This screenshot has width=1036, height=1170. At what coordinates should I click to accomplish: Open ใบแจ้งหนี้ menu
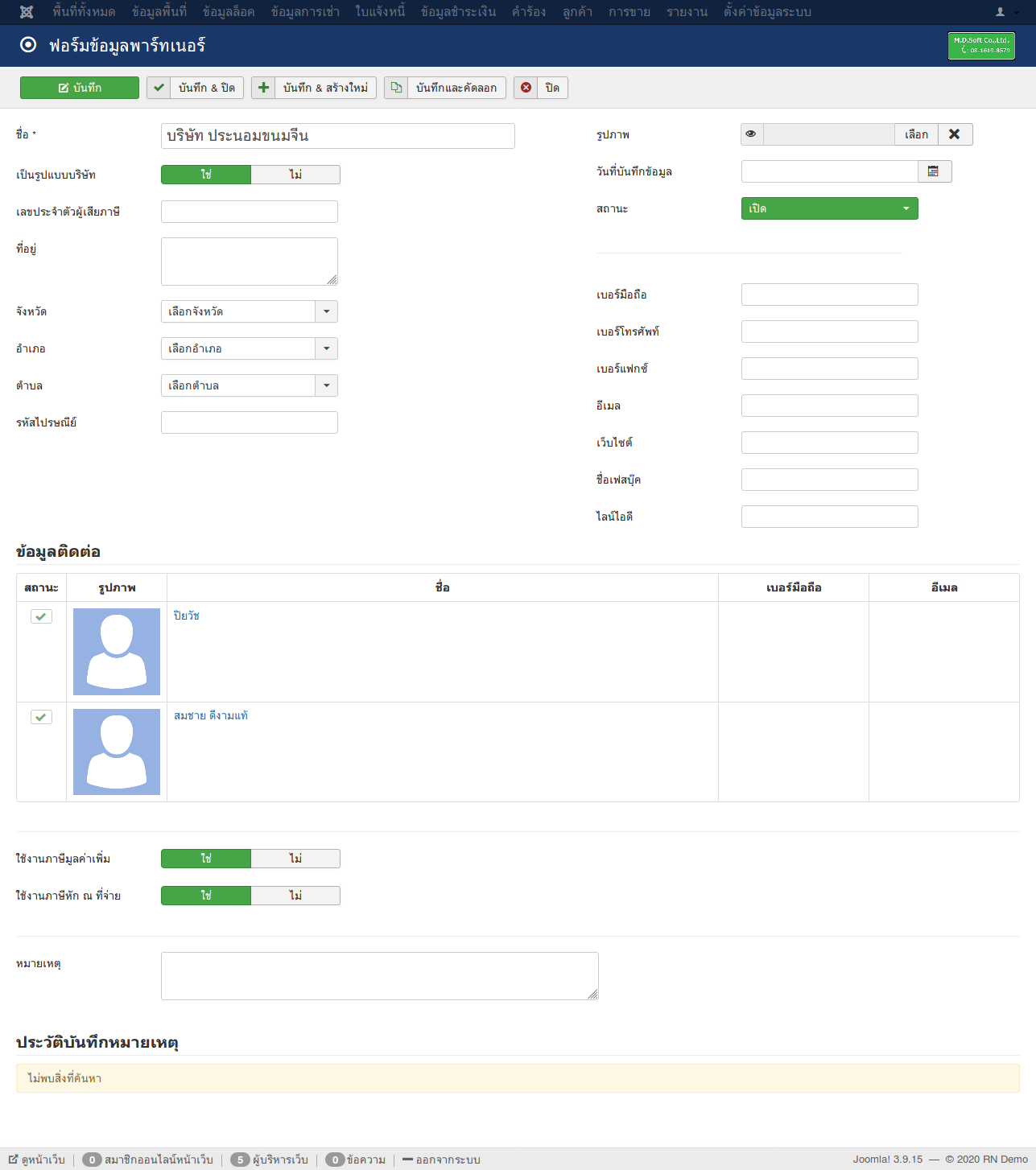pos(380,12)
